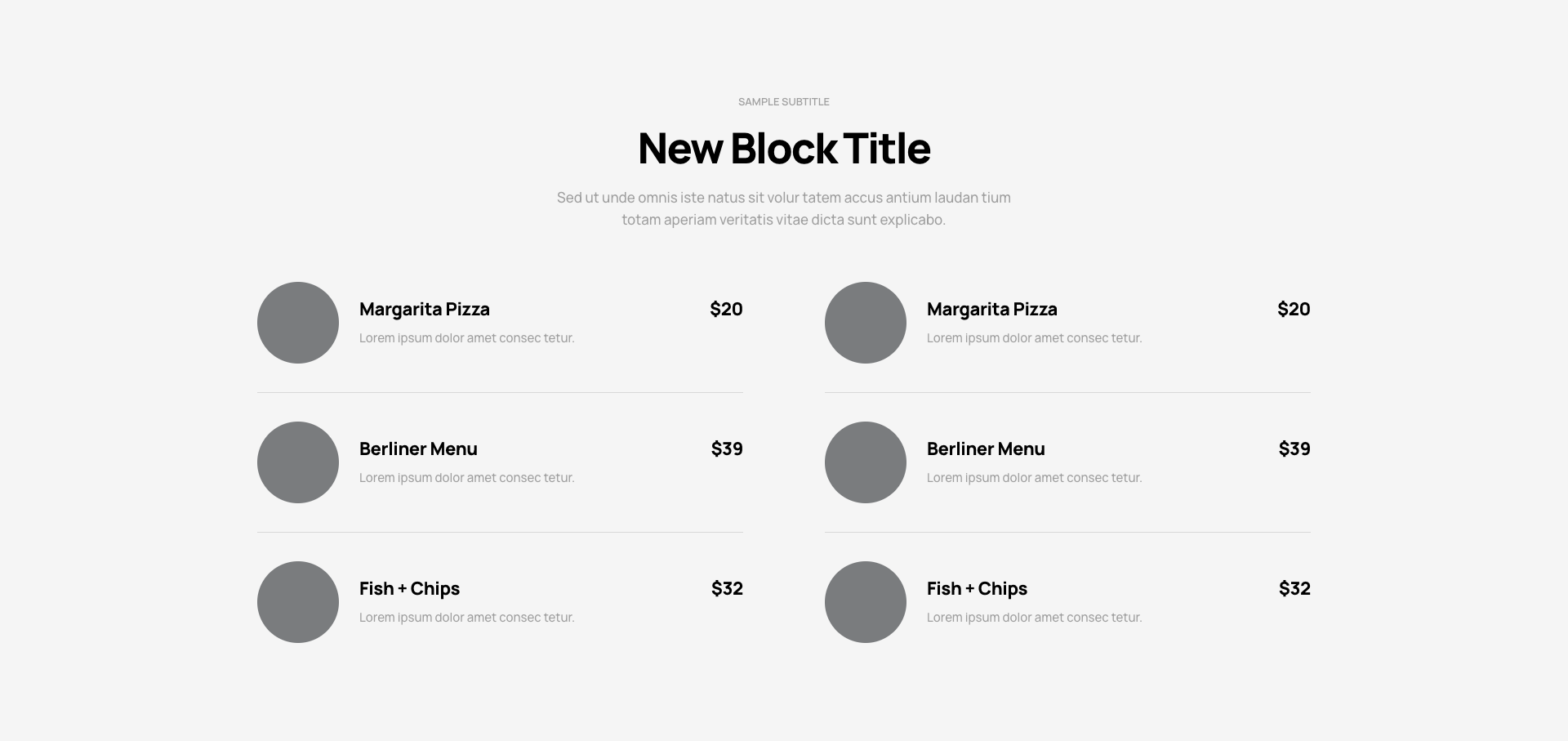
Task: Click the right Fish + Chips circular image
Action: (x=866, y=602)
